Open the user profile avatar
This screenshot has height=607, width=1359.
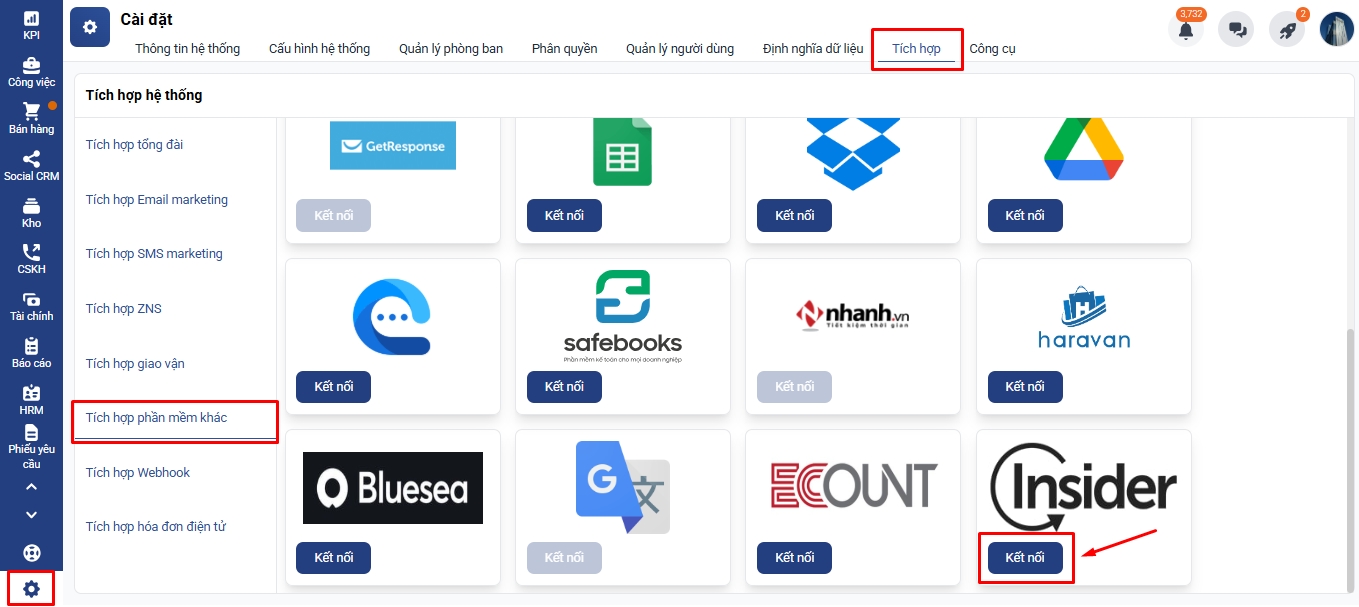click(1337, 29)
